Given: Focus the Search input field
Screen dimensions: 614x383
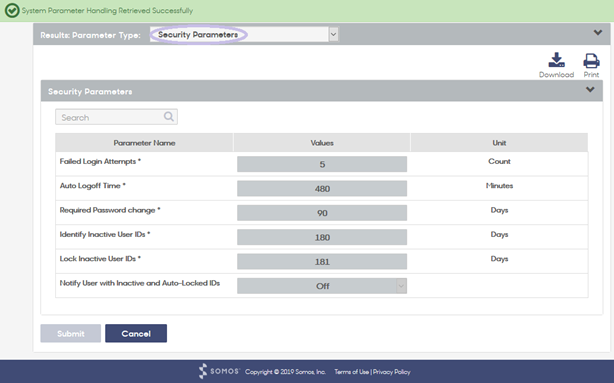Looking at the screenshot, I should (x=116, y=117).
